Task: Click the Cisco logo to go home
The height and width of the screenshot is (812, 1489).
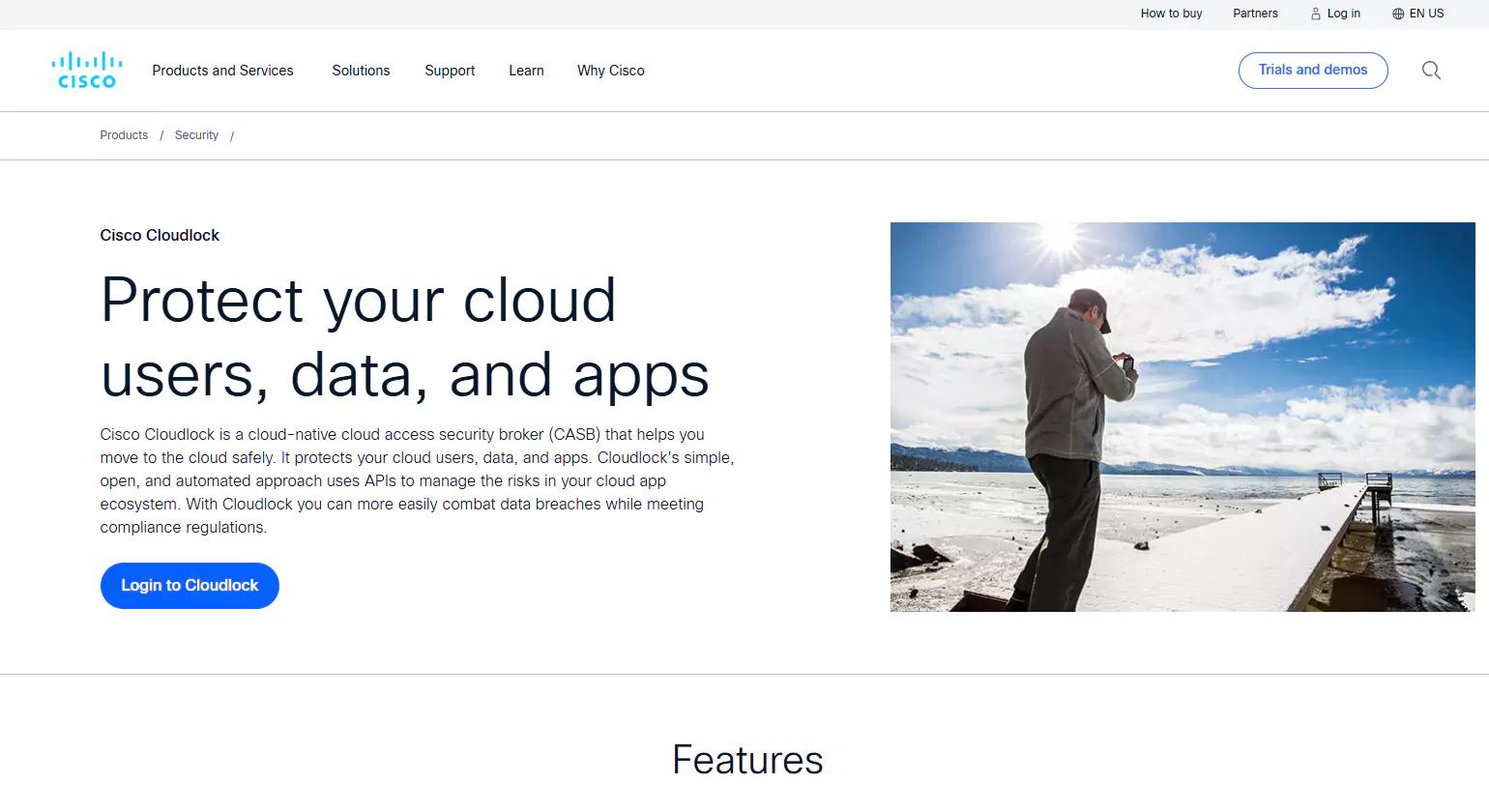Action: coord(86,70)
